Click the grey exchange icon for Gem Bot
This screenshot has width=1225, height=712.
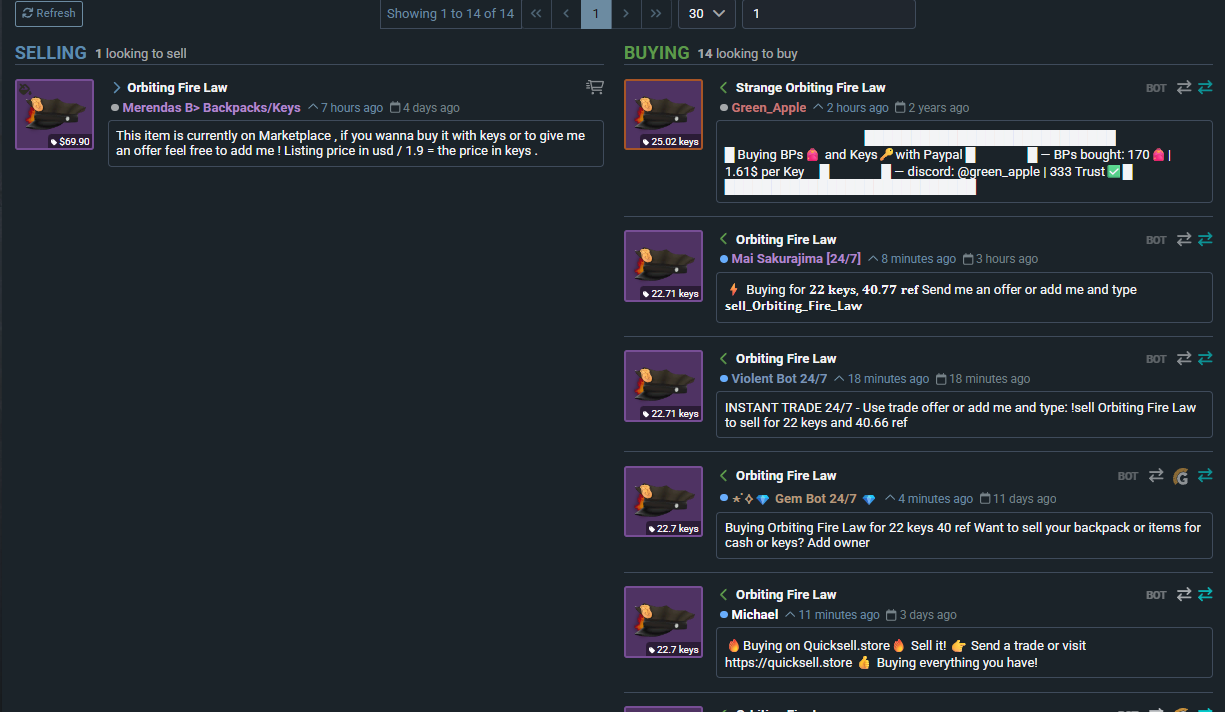[1156, 476]
